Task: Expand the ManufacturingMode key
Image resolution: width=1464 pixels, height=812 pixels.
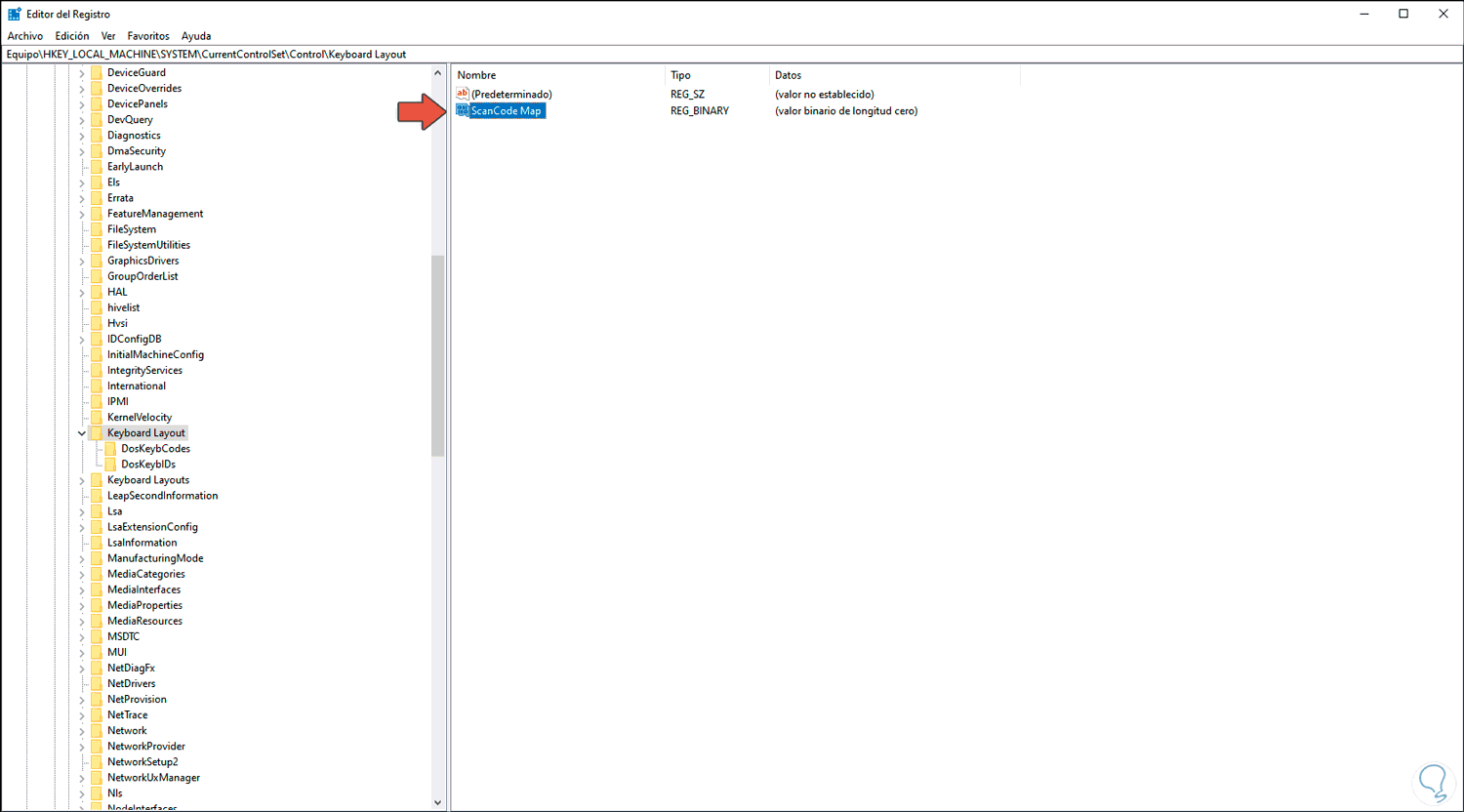Action: click(x=82, y=558)
